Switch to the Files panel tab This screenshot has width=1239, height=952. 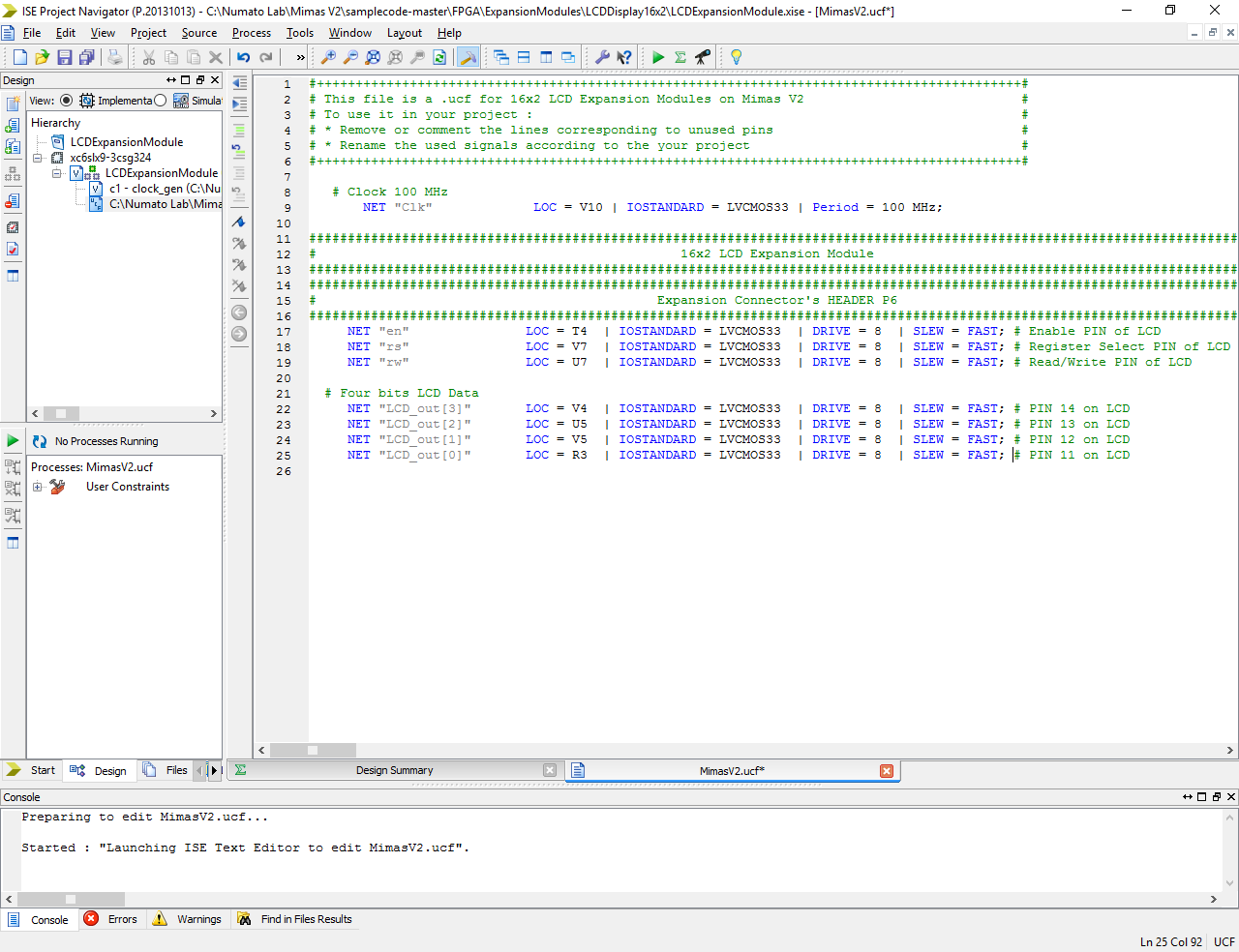[166, 770]
